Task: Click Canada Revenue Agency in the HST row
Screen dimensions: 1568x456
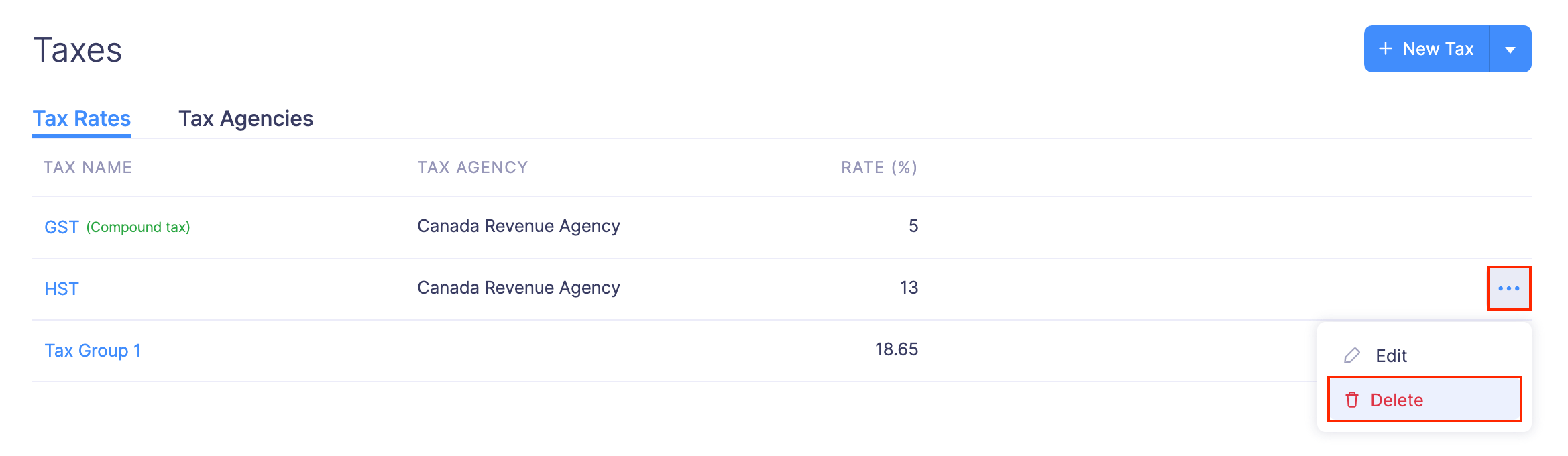Action: coord(518,288)
